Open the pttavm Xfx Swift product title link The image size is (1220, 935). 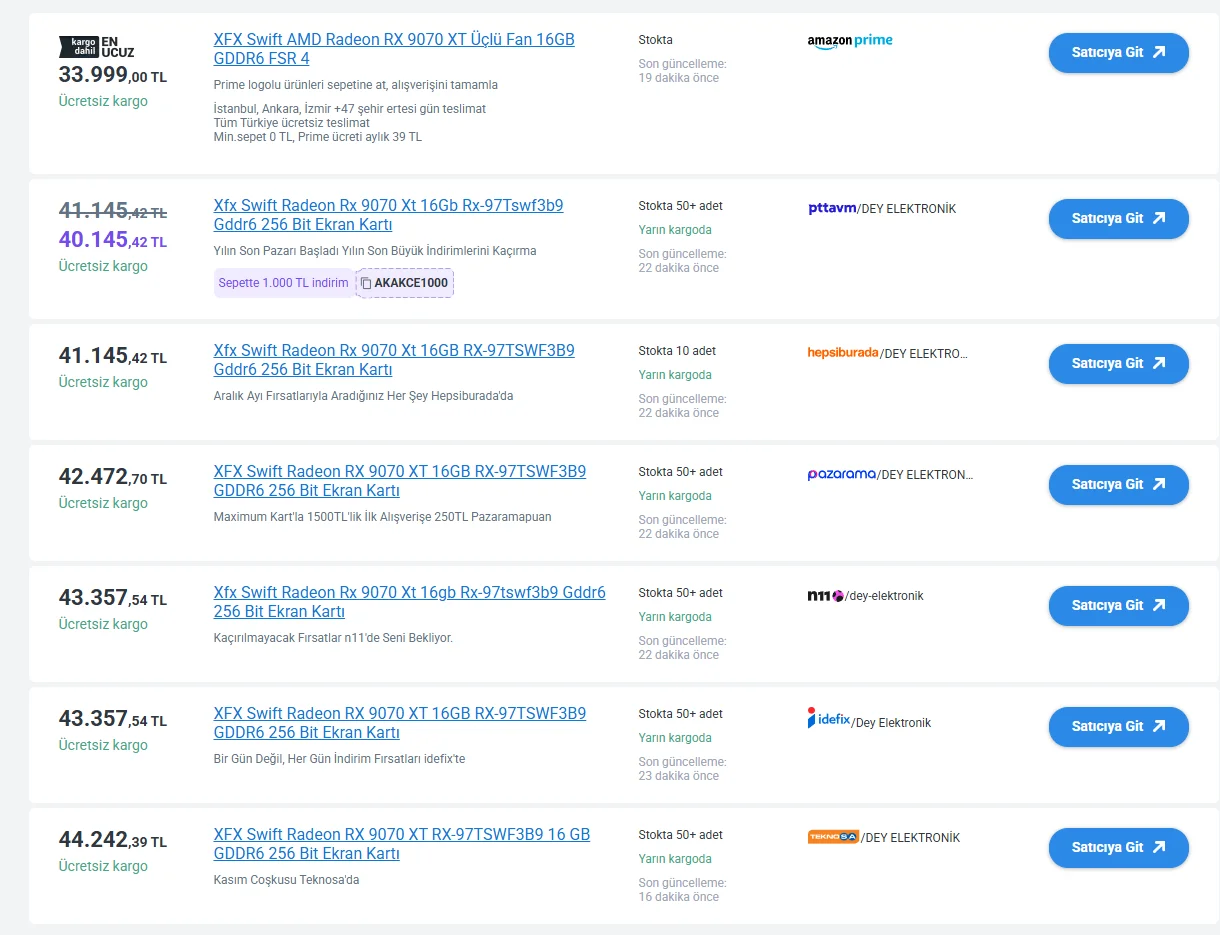pyautogui.click(x=388, y=215)
